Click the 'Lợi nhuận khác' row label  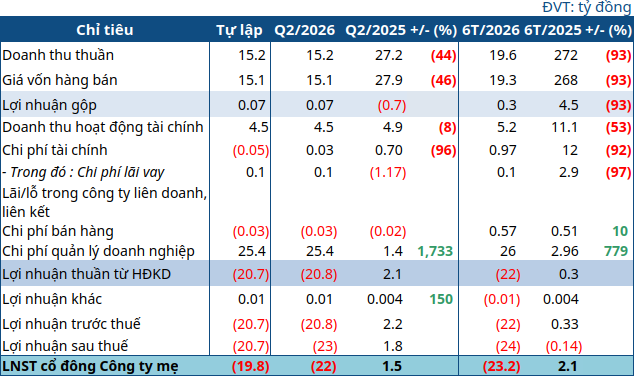pos(52,299)
